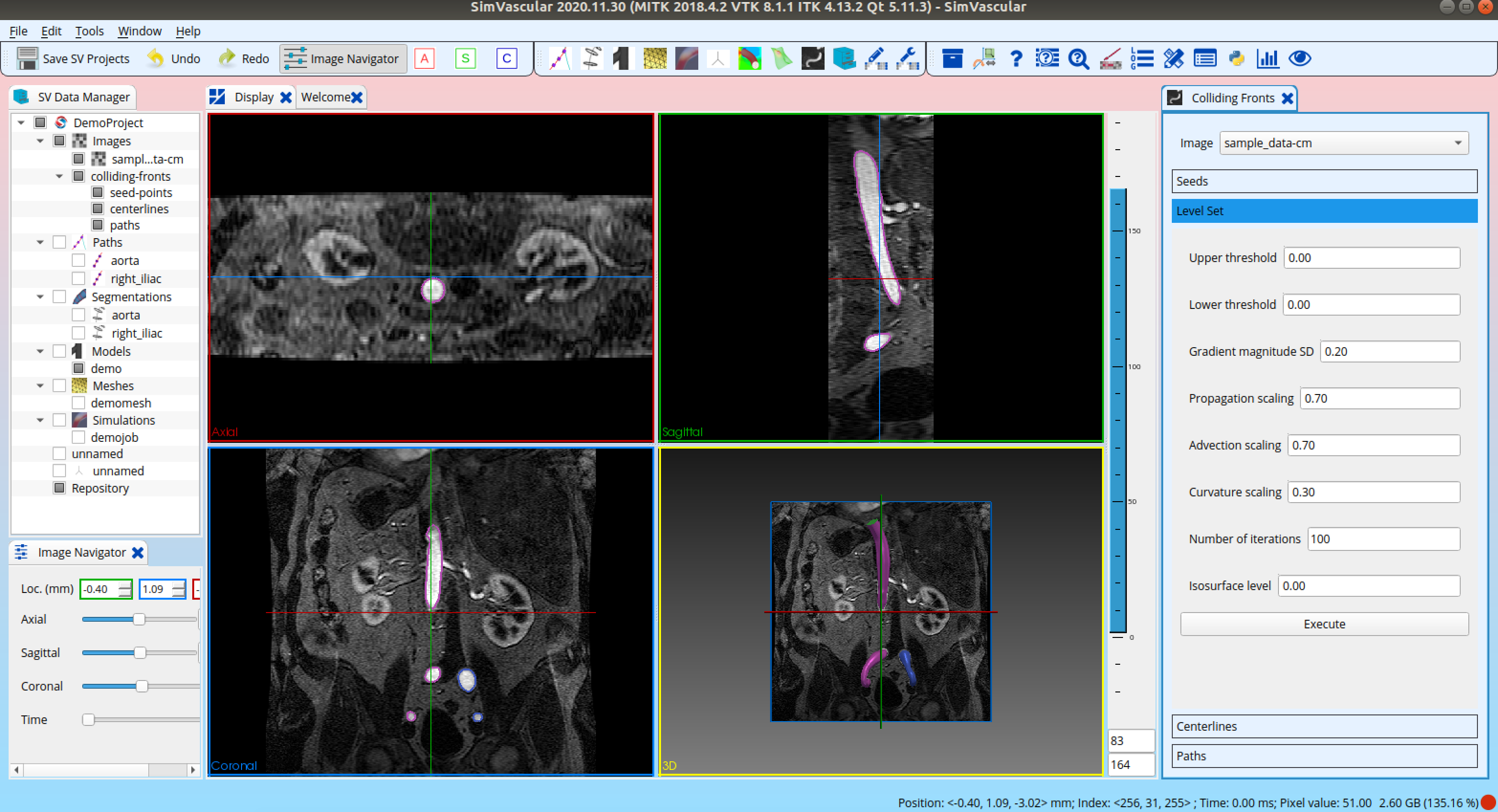This screenshot has height=812, width=1498.
Task: Select the SV 2D Segmentation tool
Action: (592, 58)
